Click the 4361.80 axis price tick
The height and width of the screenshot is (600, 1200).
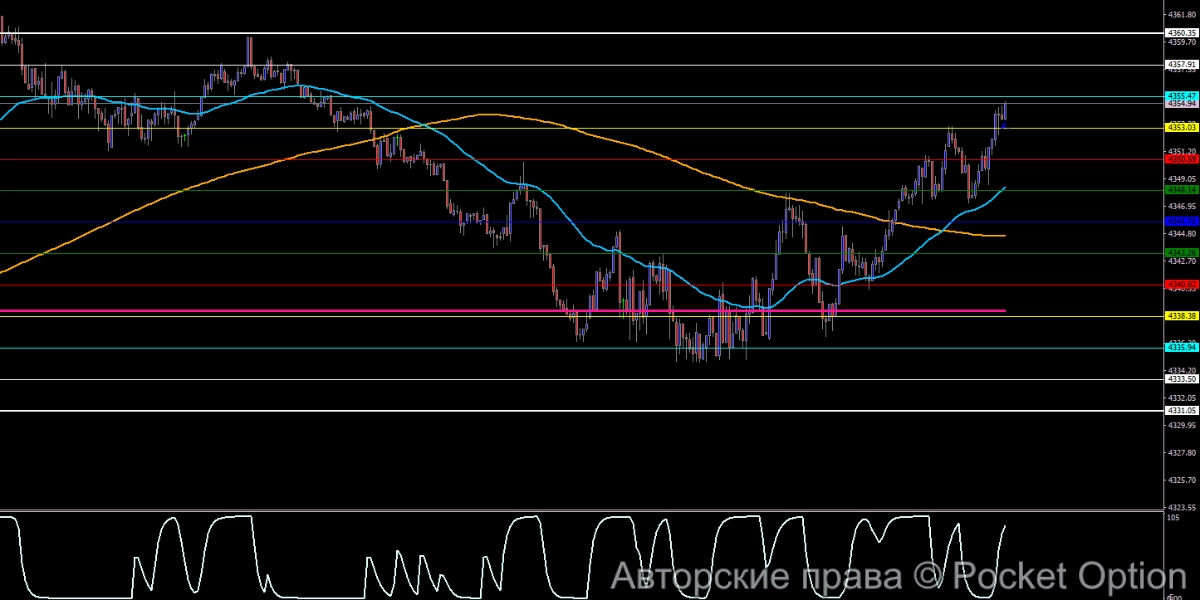click(x=1181, y=15)
